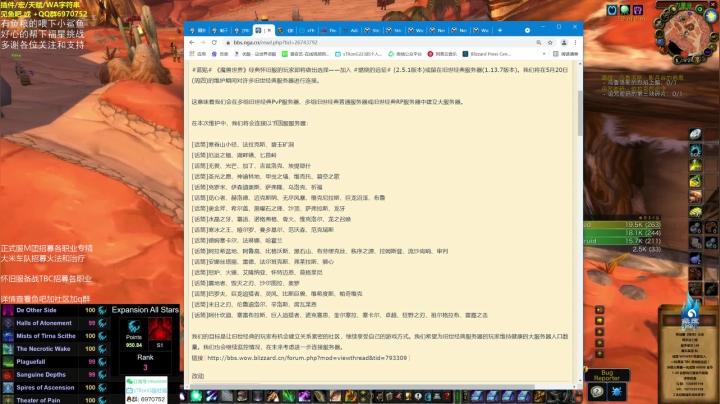Click the De Other Side dungeon thumbnail
720x404 pixels.
[x=8, y=310]
